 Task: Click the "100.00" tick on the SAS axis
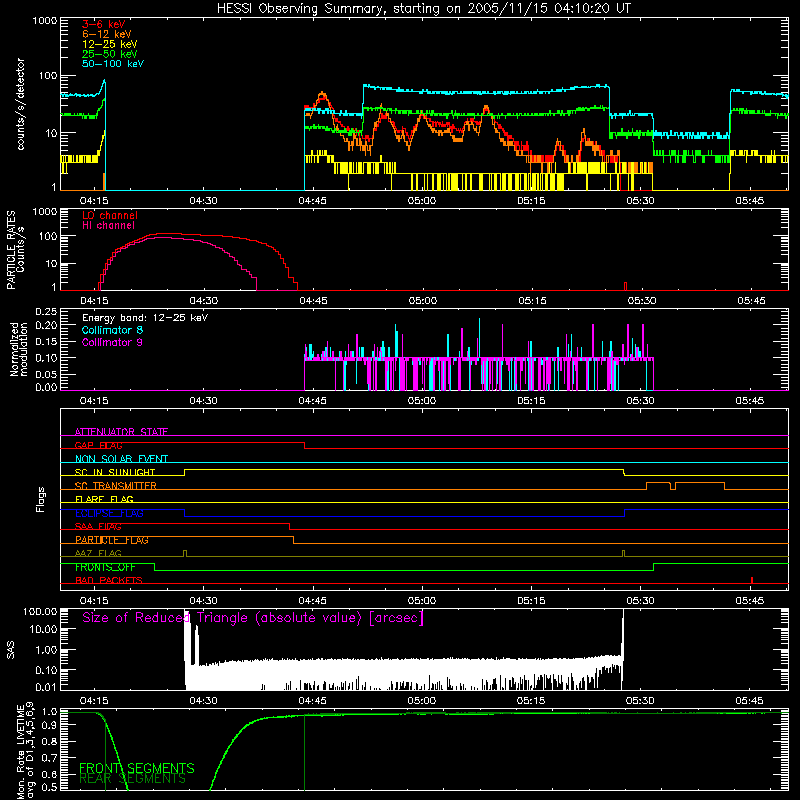pyautogui.click(x=40, y=612)
